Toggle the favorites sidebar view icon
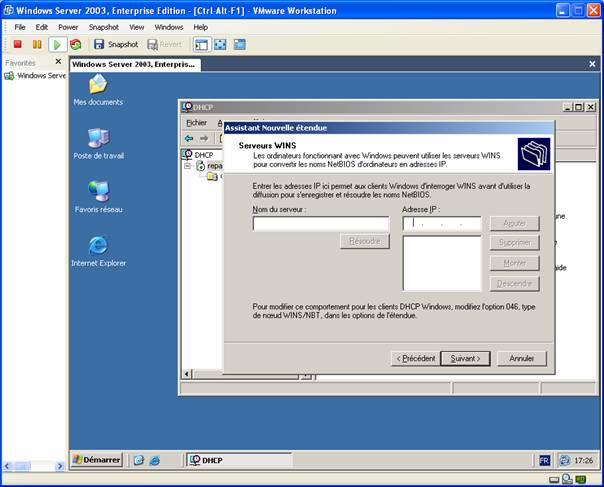The image size is (604, 487). click(201, 44)
